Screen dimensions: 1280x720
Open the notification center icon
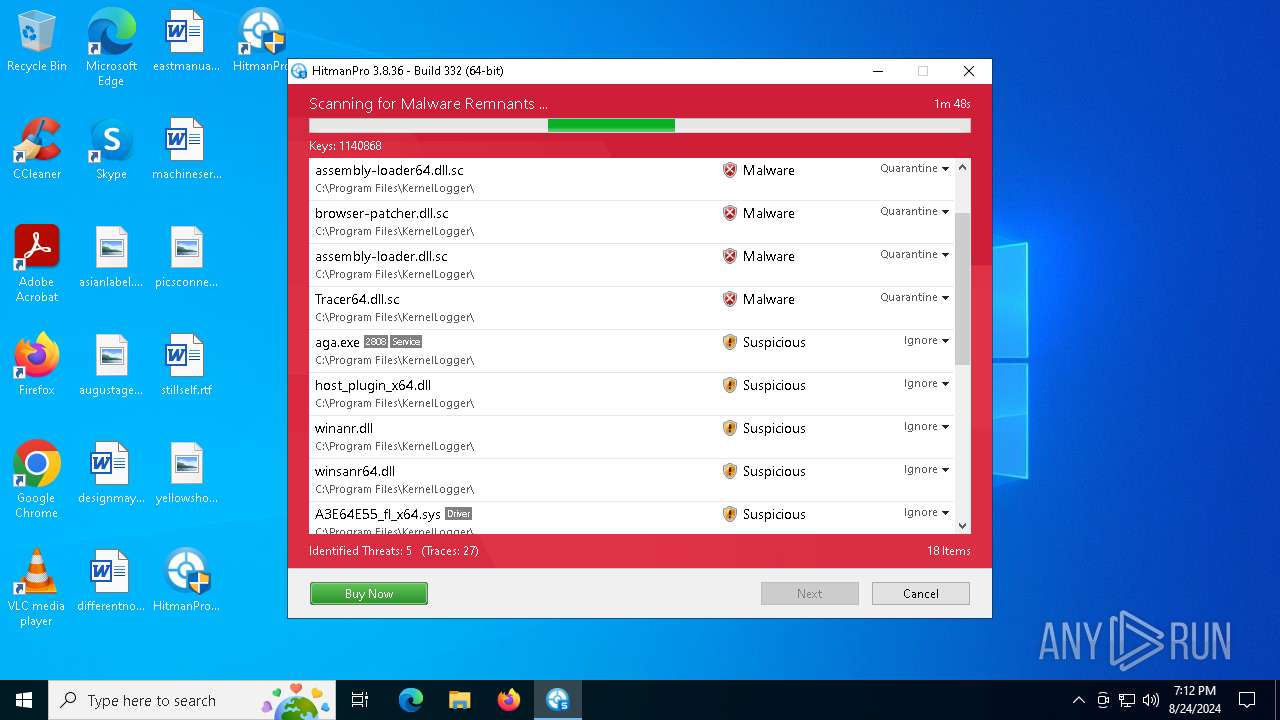[1247, 700]
